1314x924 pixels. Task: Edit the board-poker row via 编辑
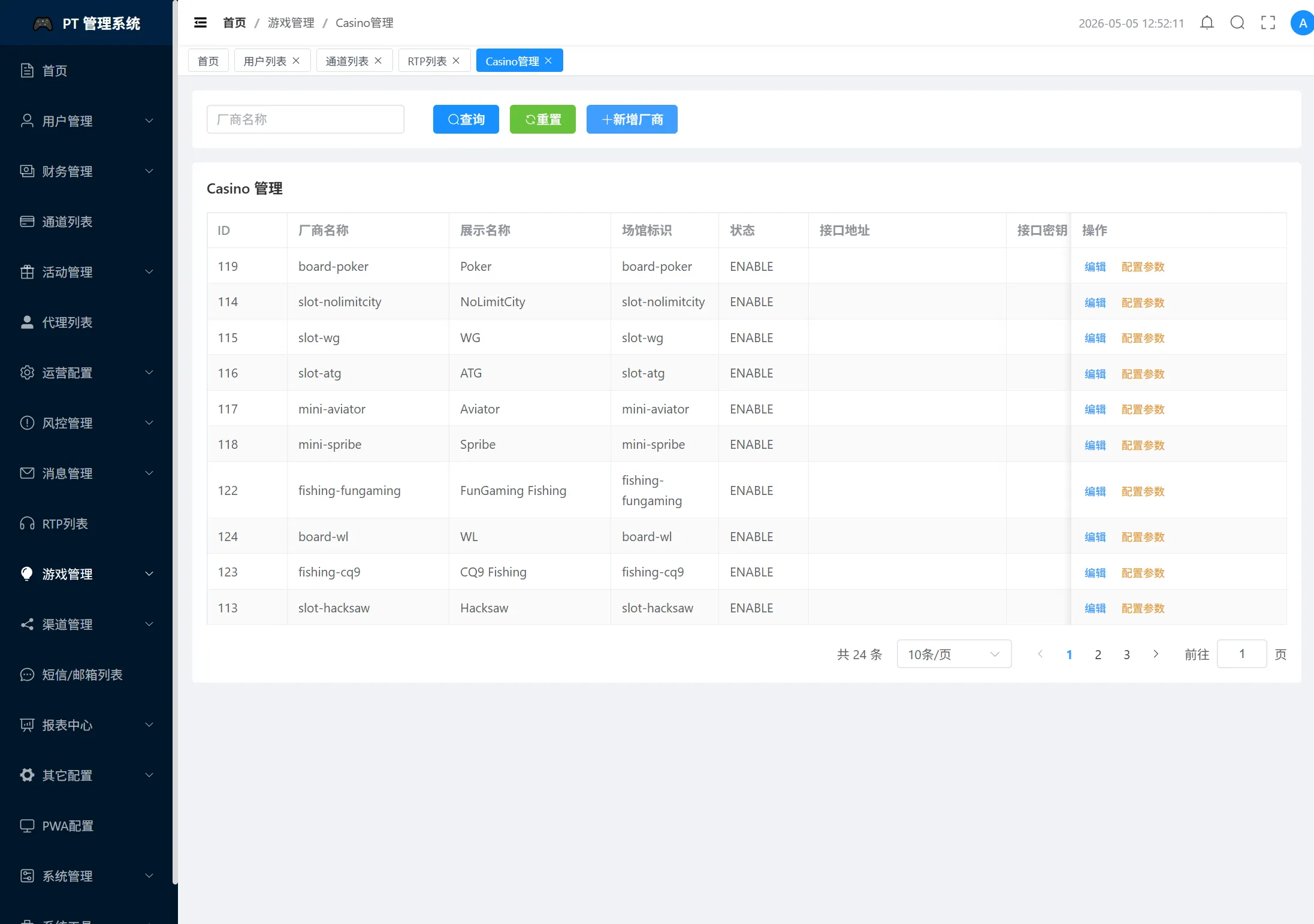point(1095,267)
